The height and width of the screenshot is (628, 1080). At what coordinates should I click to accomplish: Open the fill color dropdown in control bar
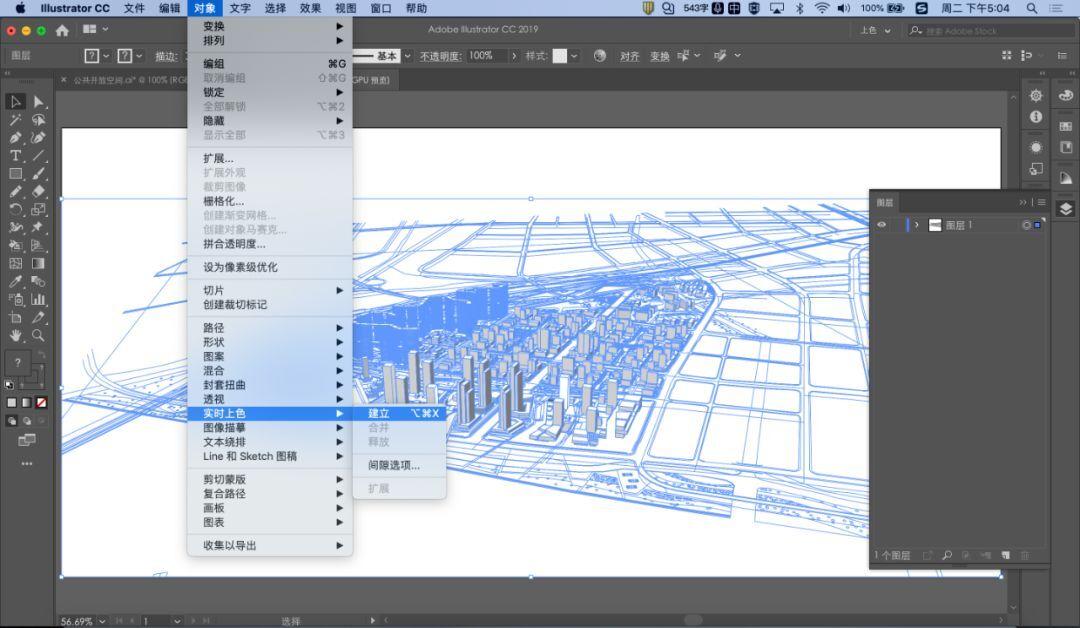[106, 56]
